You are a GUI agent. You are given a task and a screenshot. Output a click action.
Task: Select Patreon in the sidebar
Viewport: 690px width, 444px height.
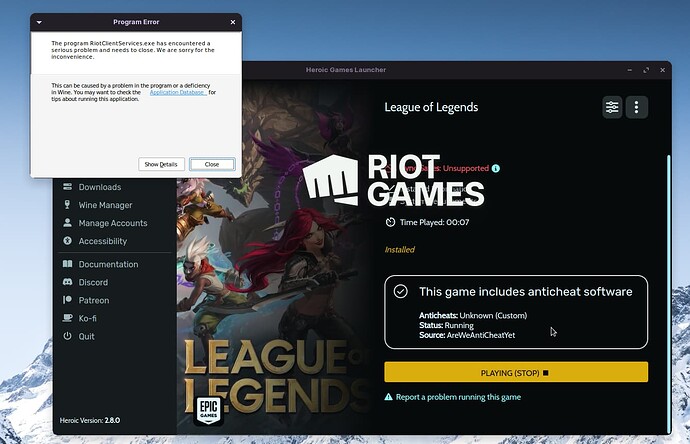[94, 300]
